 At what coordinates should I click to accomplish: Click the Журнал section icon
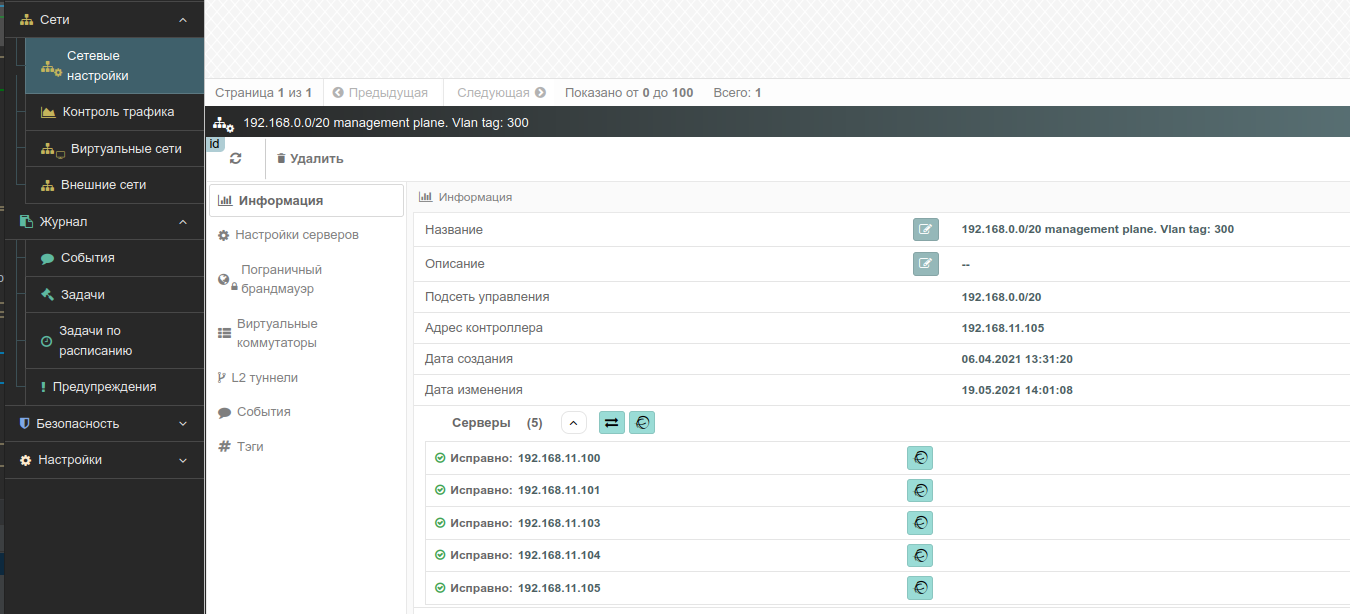coord(27,222)
